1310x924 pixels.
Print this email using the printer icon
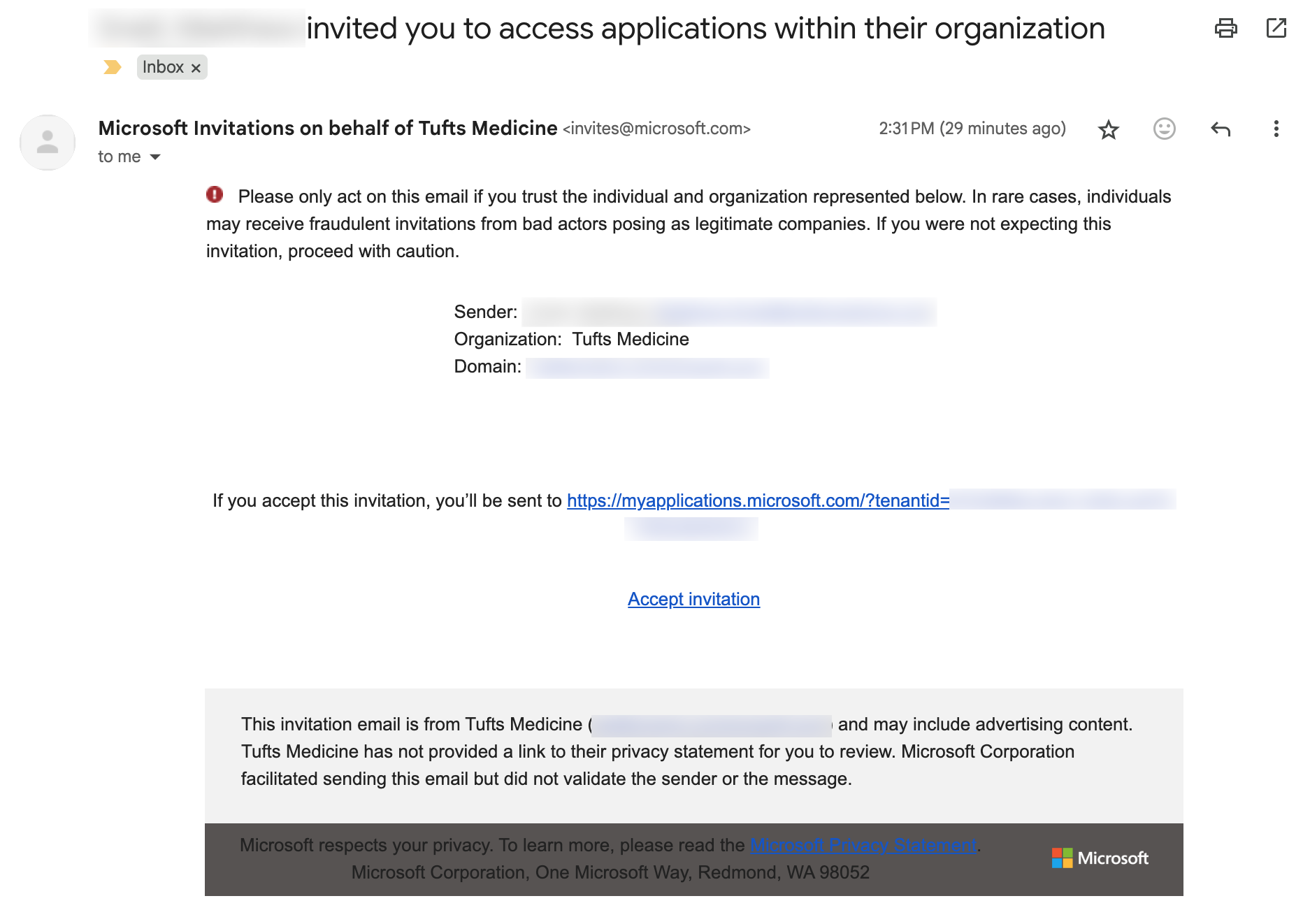(x=1225, y=29)
